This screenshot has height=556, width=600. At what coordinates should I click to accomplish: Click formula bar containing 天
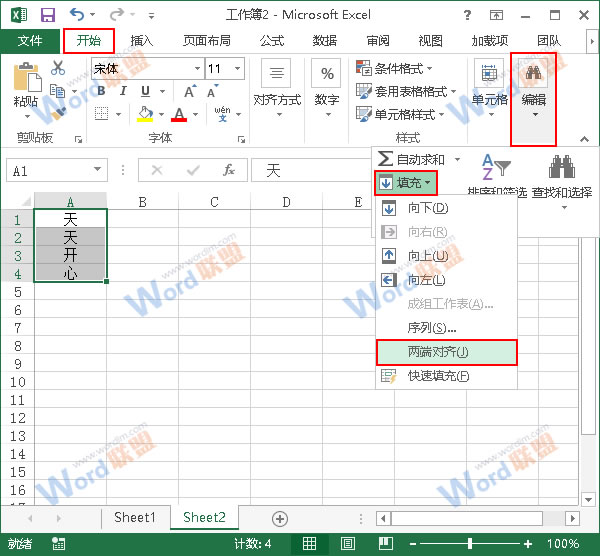(312, 170)
